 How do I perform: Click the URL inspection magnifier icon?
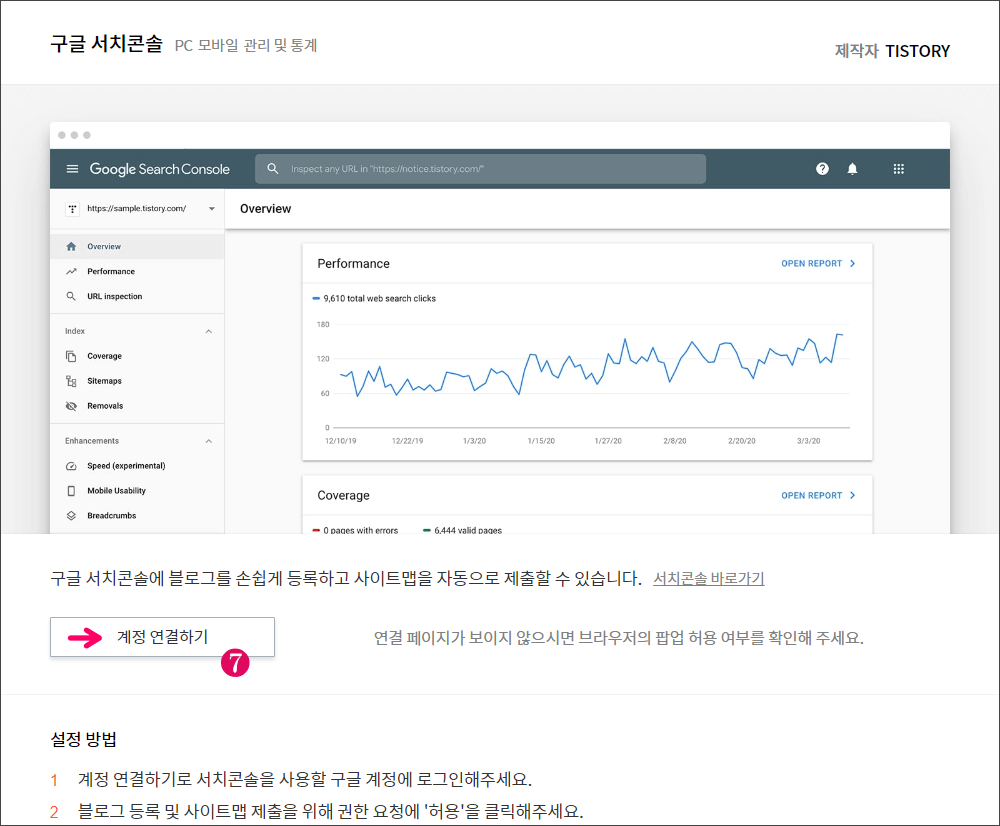tap(71, 296)
